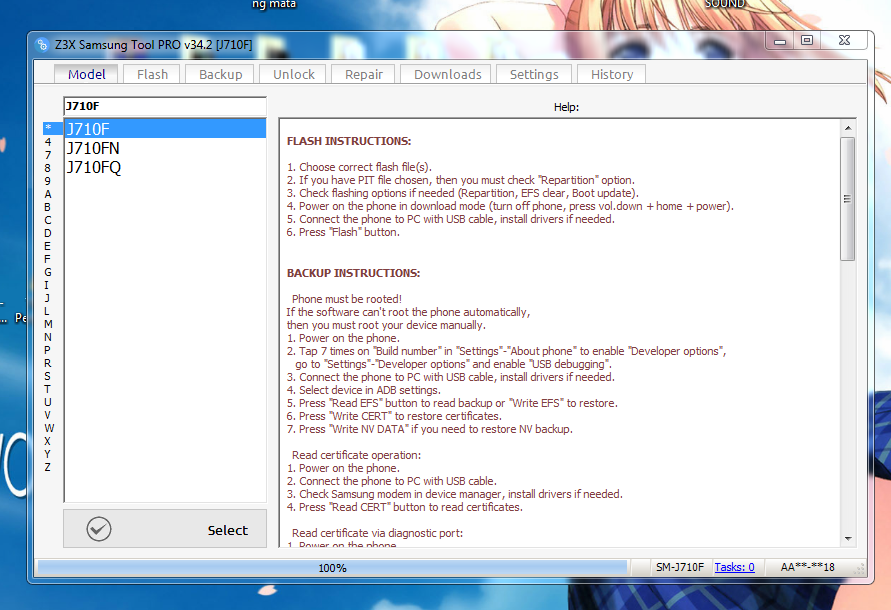
Task: Minimize the Z3X Samsung Tool window
Action: click(x=780, y=41)
